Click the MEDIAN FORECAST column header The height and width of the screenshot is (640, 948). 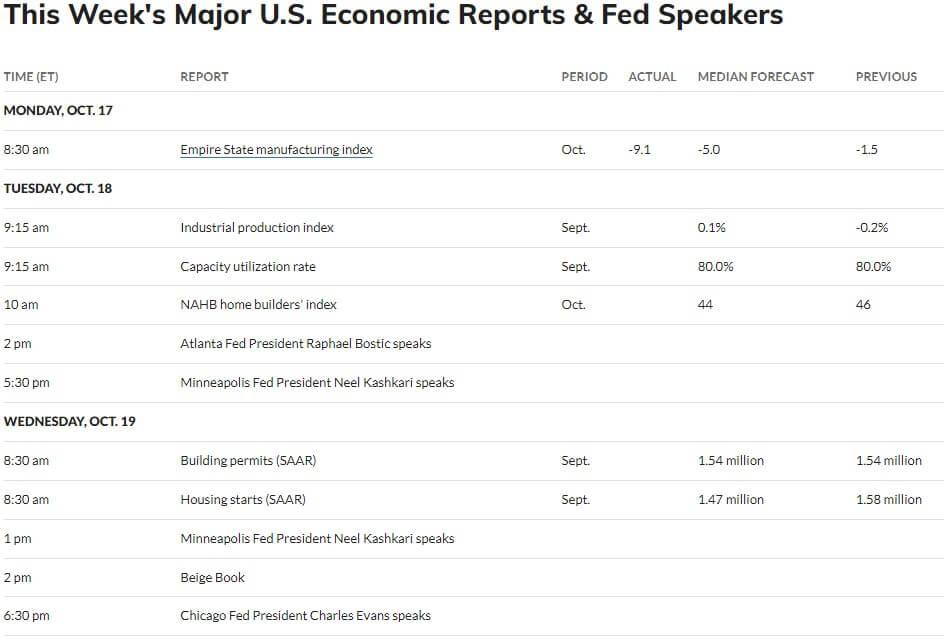(x=756, y=77)
